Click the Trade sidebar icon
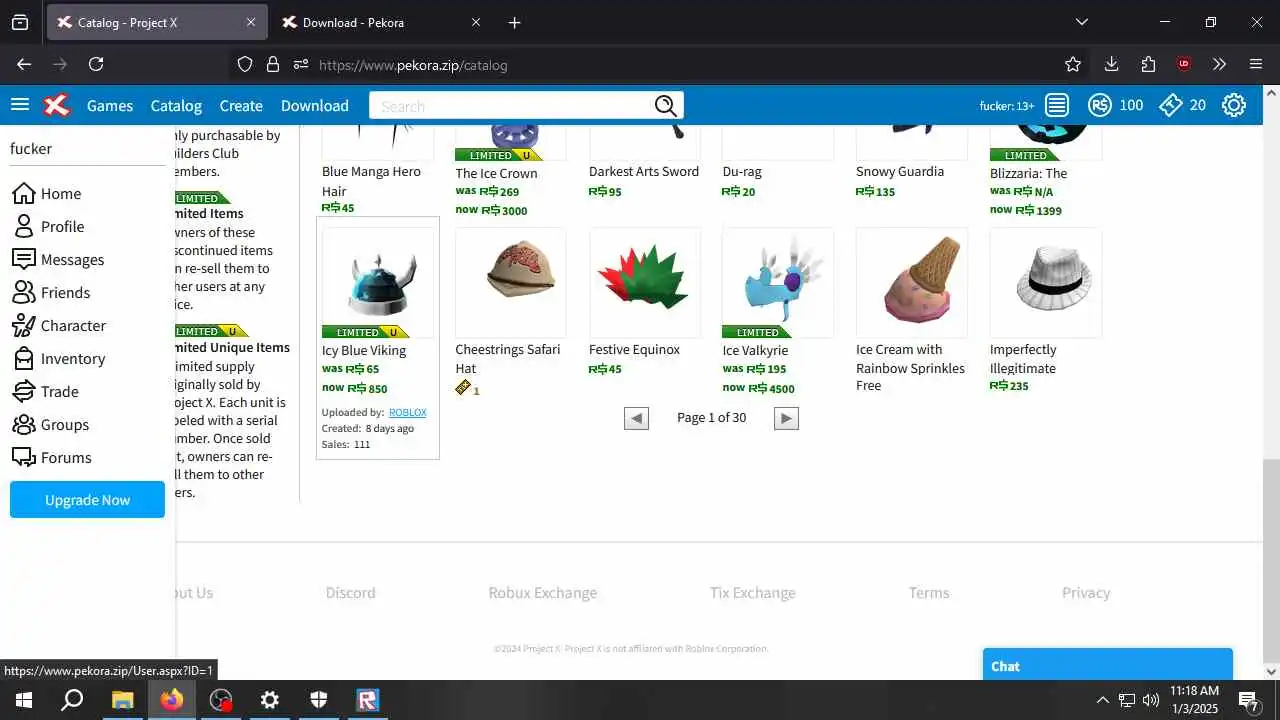Image resolution: width=1280 pixels, height=720 pixels. pos(24,391)
